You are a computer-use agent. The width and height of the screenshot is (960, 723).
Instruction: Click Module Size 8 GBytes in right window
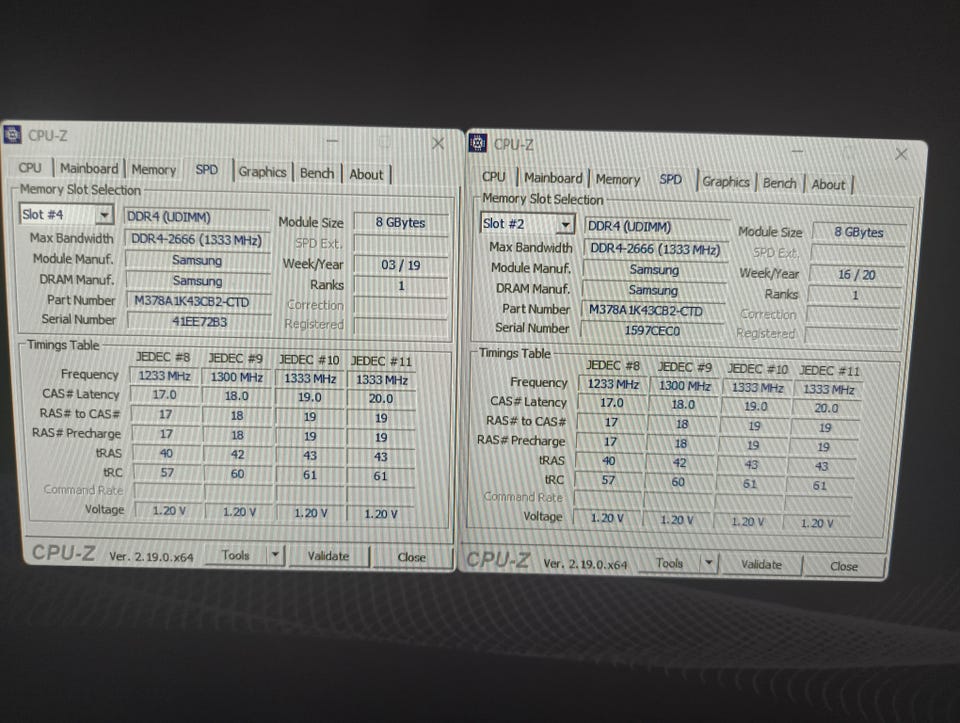pyautogui.click(x=859, y=232)
